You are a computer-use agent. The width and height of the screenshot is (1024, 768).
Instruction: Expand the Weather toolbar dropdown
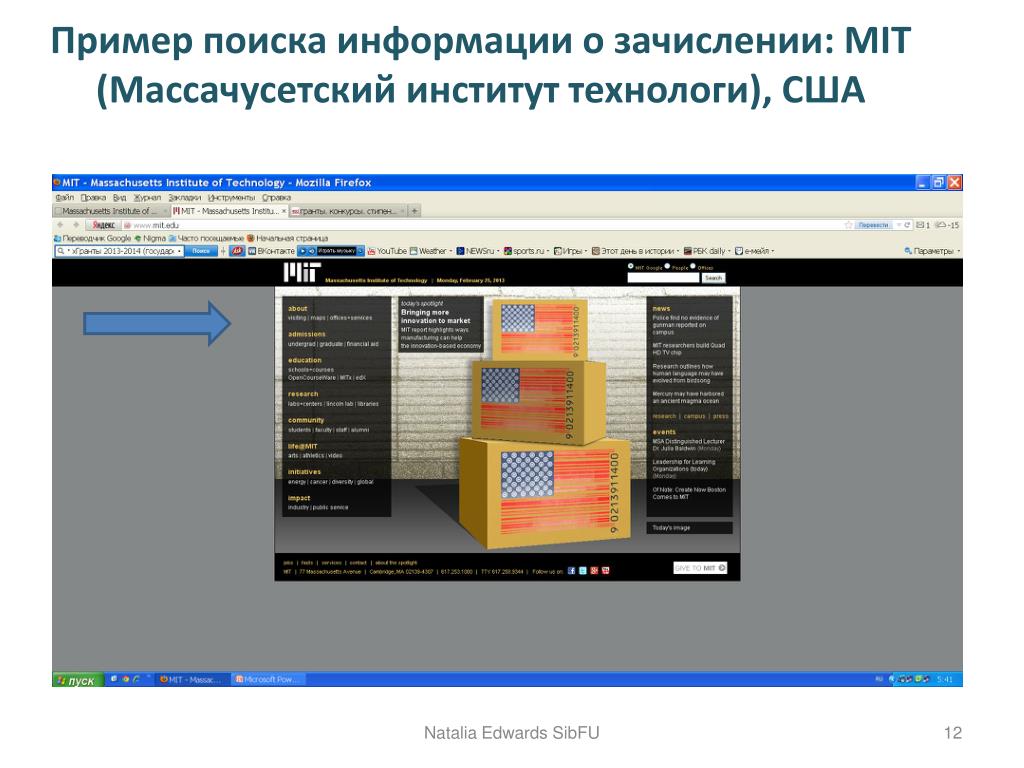tap(451, 251)
